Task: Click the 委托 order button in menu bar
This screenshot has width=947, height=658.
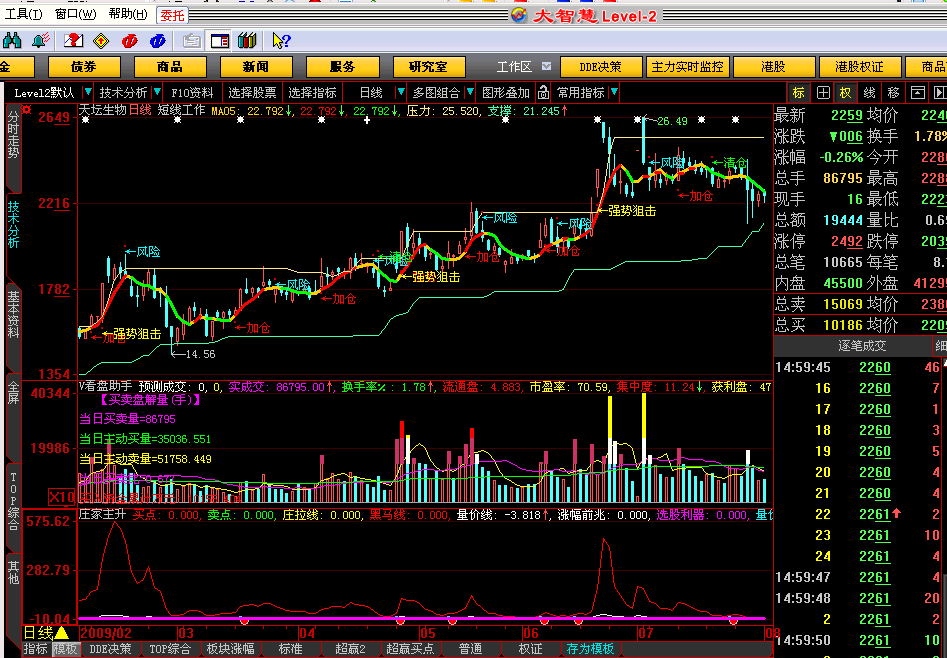Action: pos(172,15)
